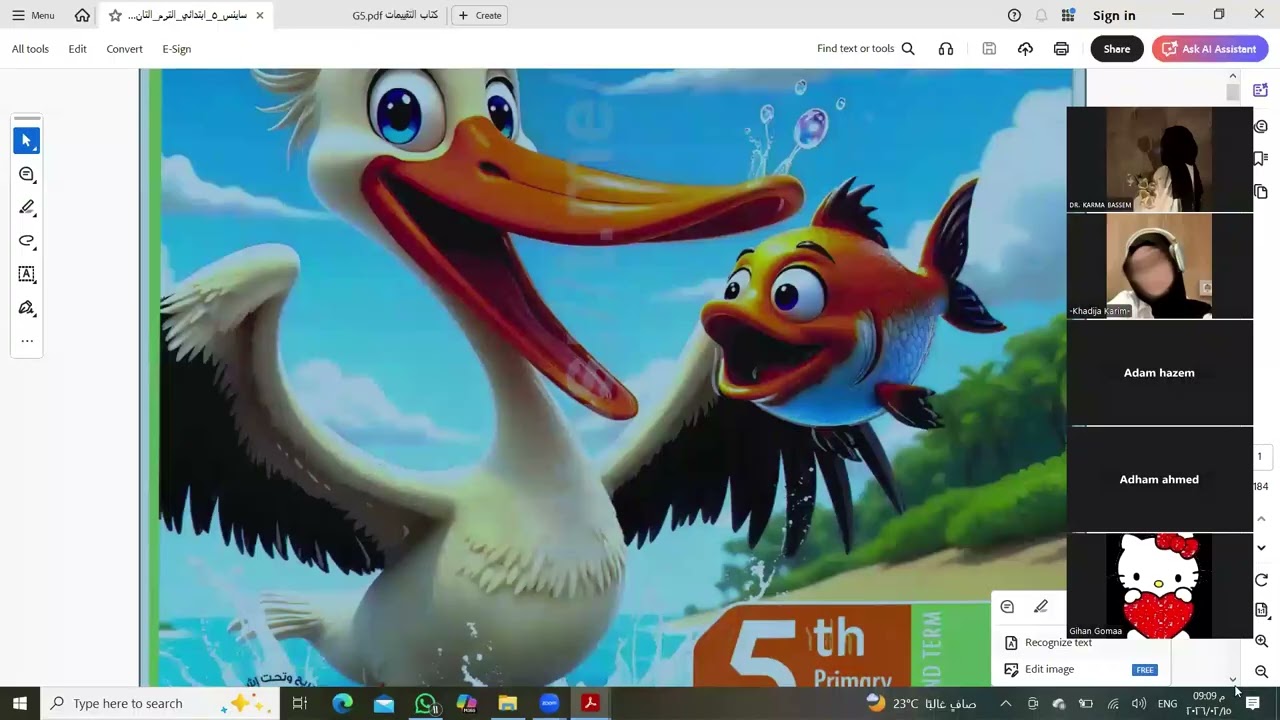This screenshot has width=1280, height=720.
Task: Click Find text or tools search
Action: 866,49
